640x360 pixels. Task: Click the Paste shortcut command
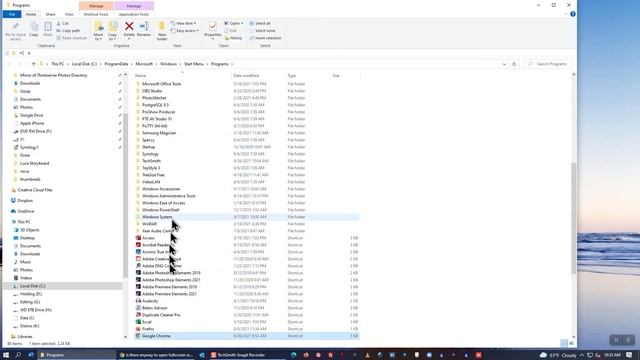(x=71, y=38)
